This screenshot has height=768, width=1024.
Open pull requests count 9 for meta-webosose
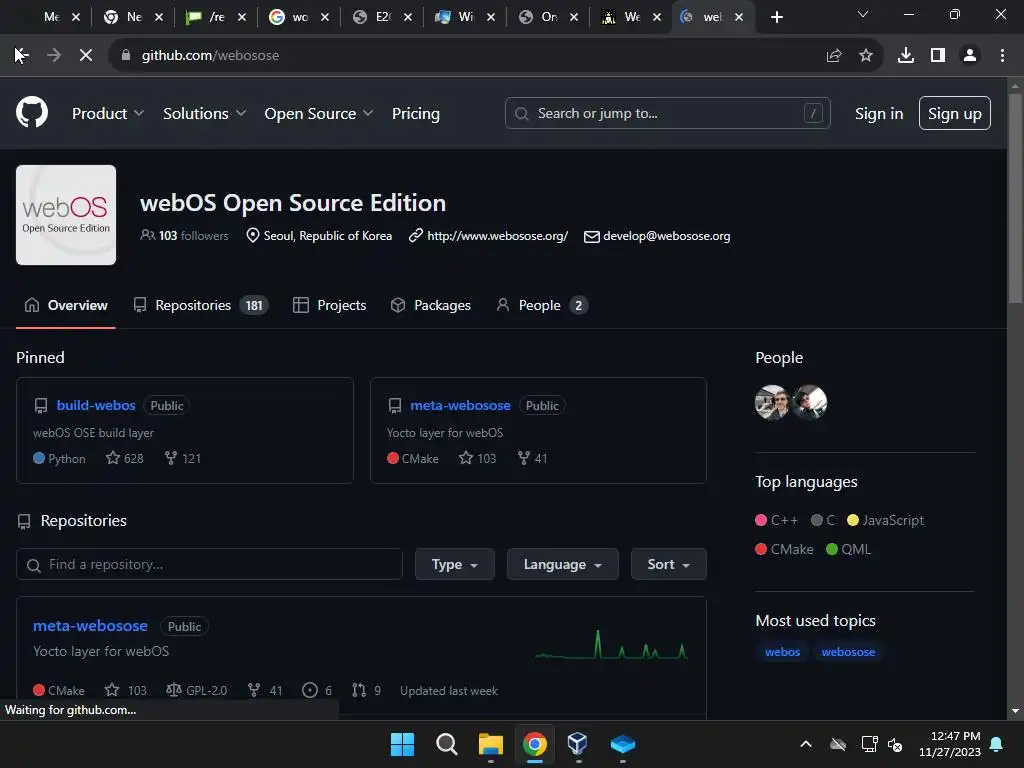(x=366, y=690)
